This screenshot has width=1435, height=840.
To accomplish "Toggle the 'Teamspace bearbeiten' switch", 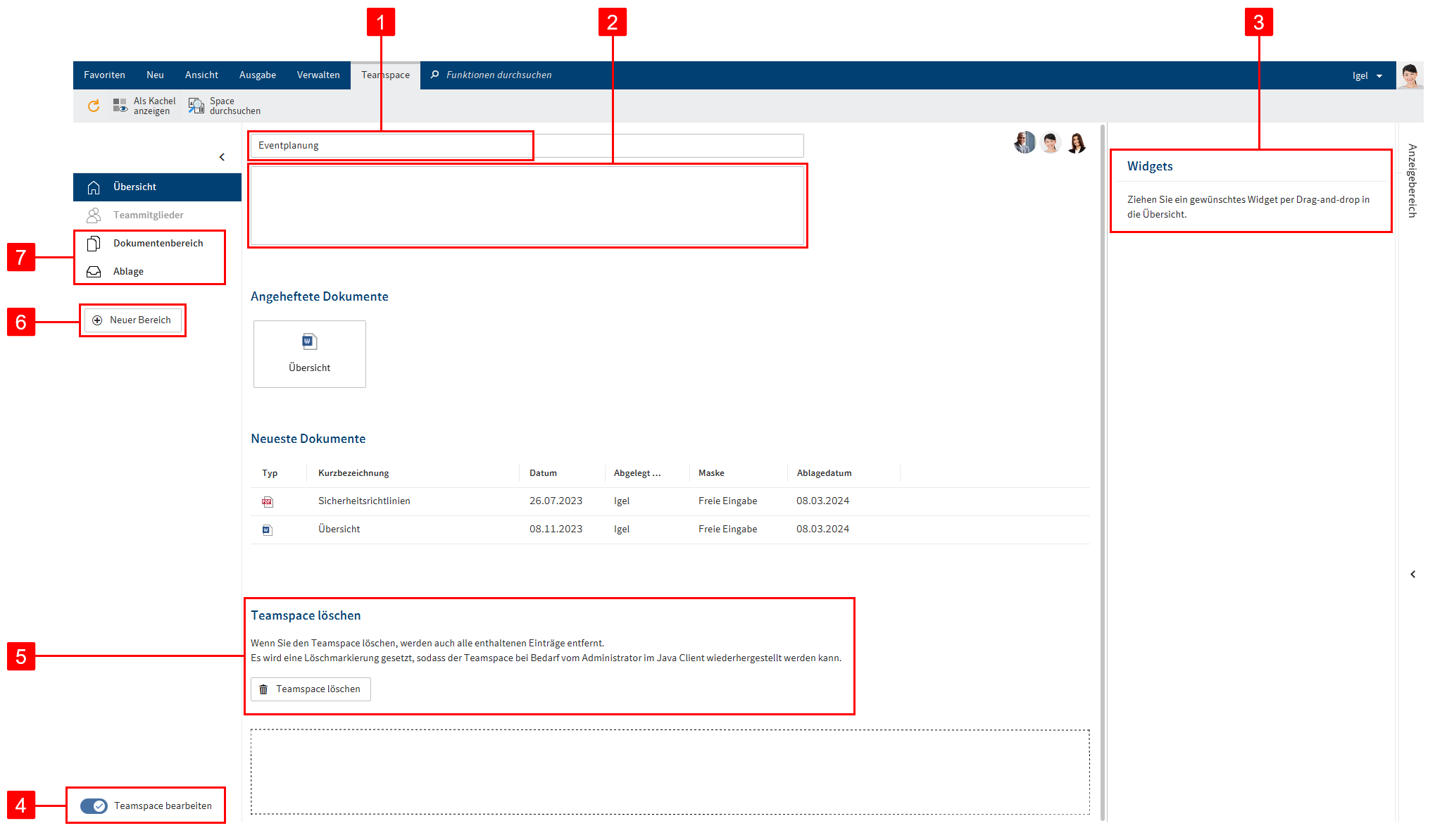I will pos(94,805).
